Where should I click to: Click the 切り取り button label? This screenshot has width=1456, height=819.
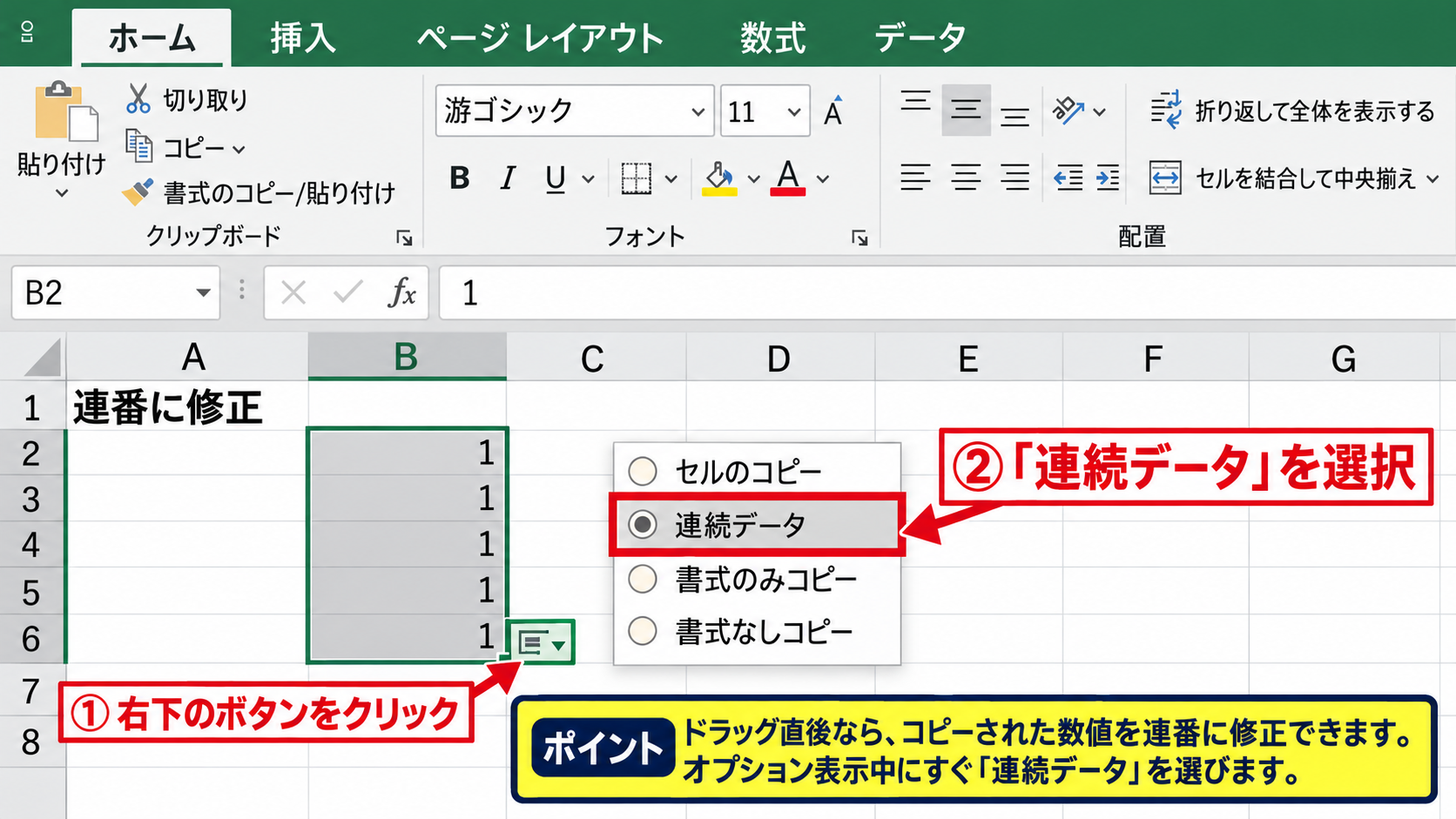pos(206,100)
